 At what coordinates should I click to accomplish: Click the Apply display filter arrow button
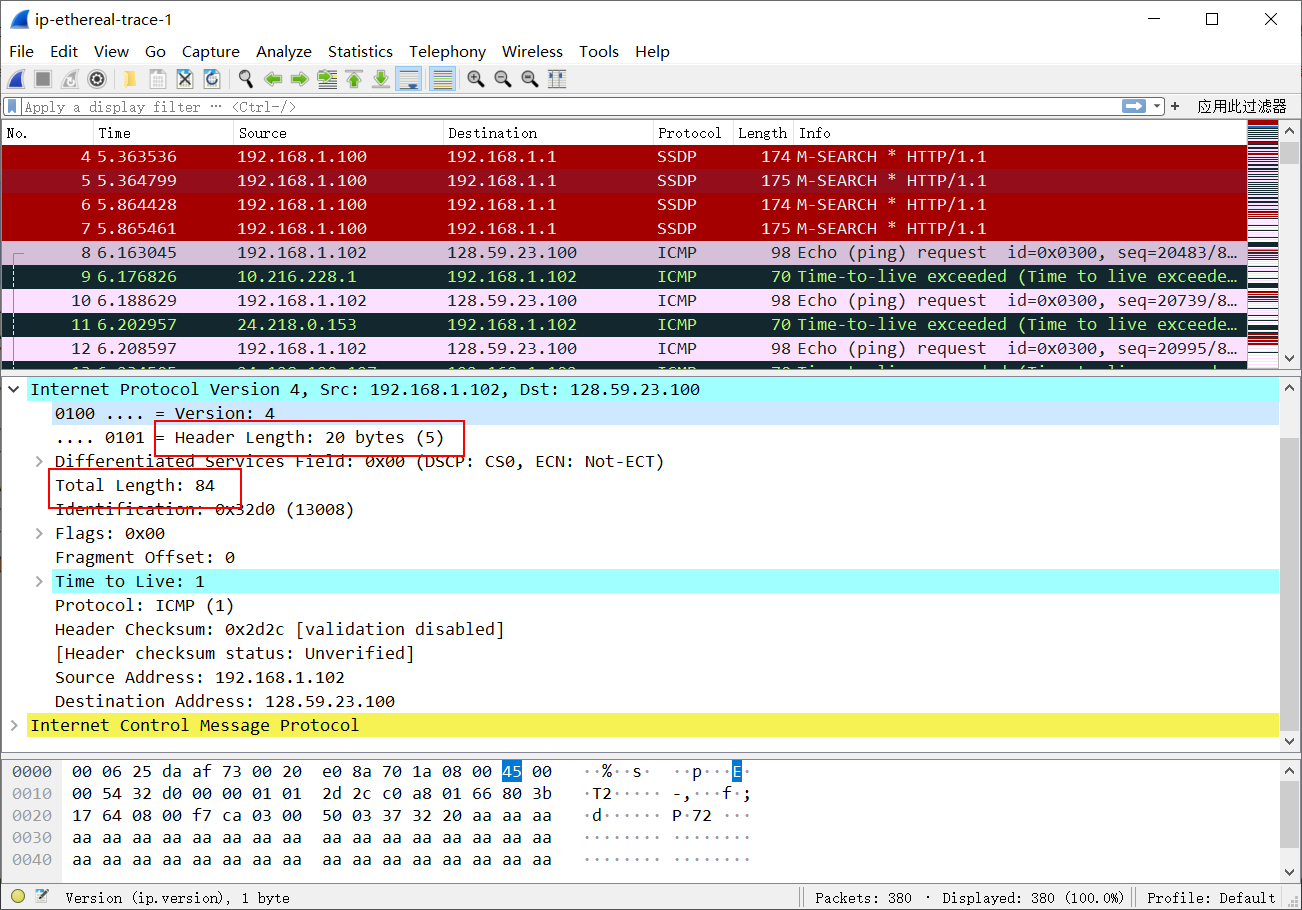tap(1133, 106)
